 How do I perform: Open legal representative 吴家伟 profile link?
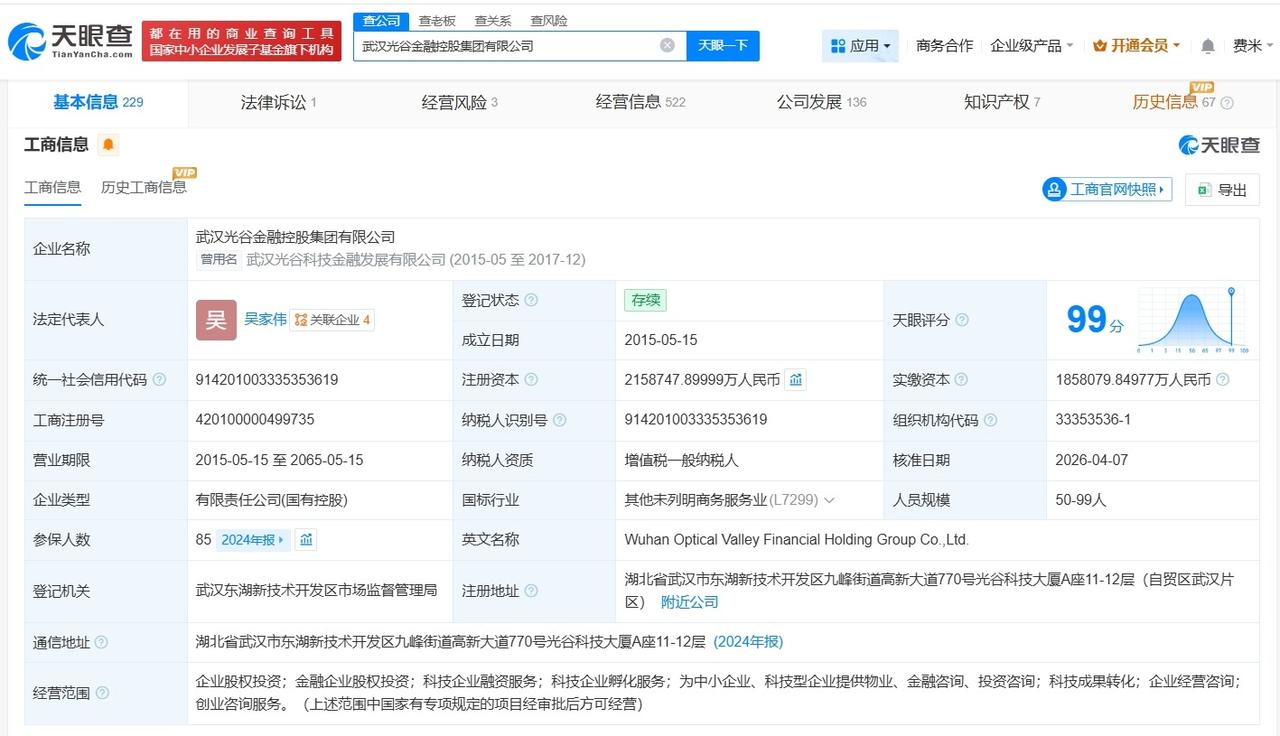click(265, 319)
